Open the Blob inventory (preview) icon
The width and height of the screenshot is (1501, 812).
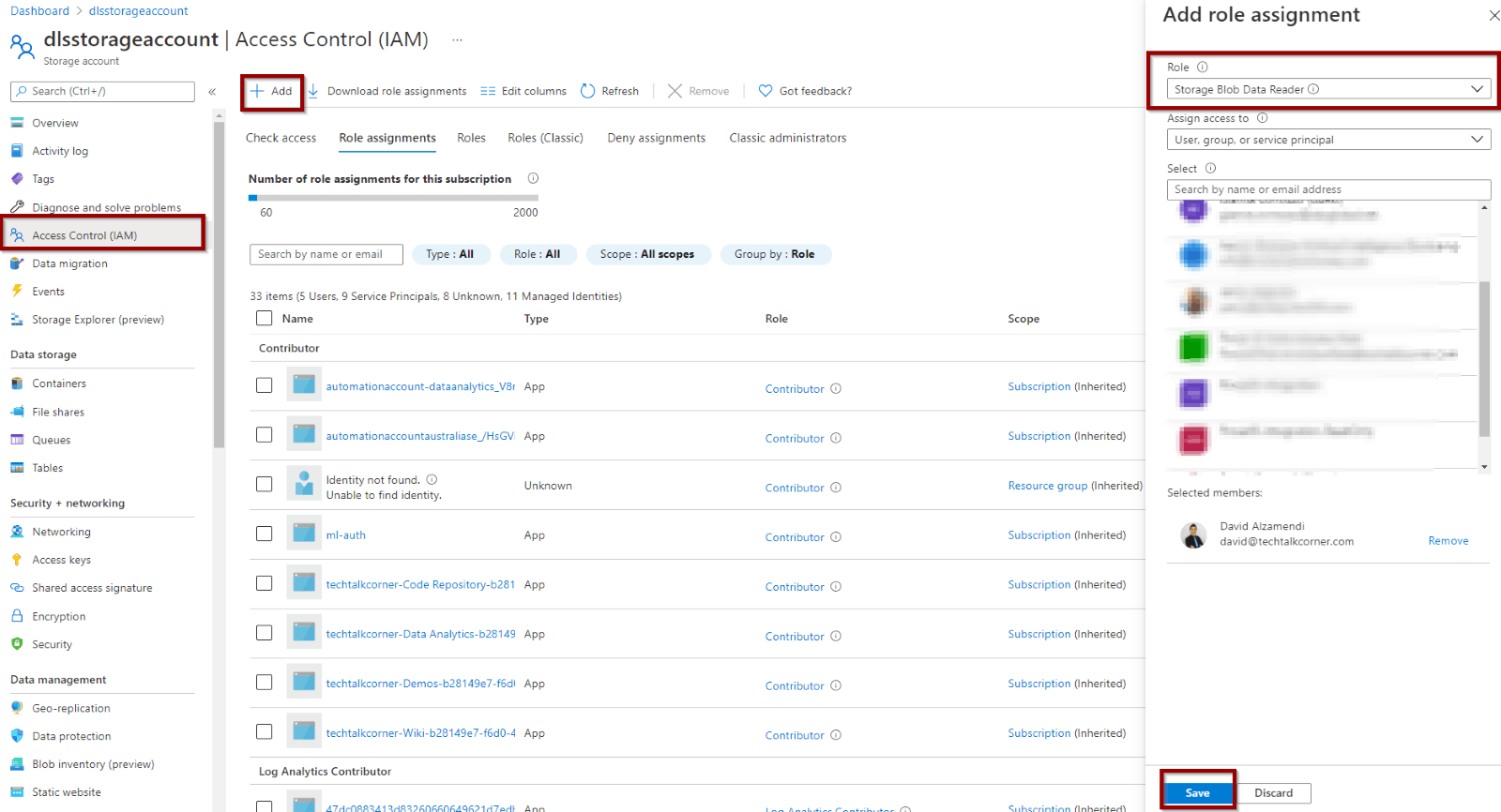pyautogui.click(x=17, y=764)
